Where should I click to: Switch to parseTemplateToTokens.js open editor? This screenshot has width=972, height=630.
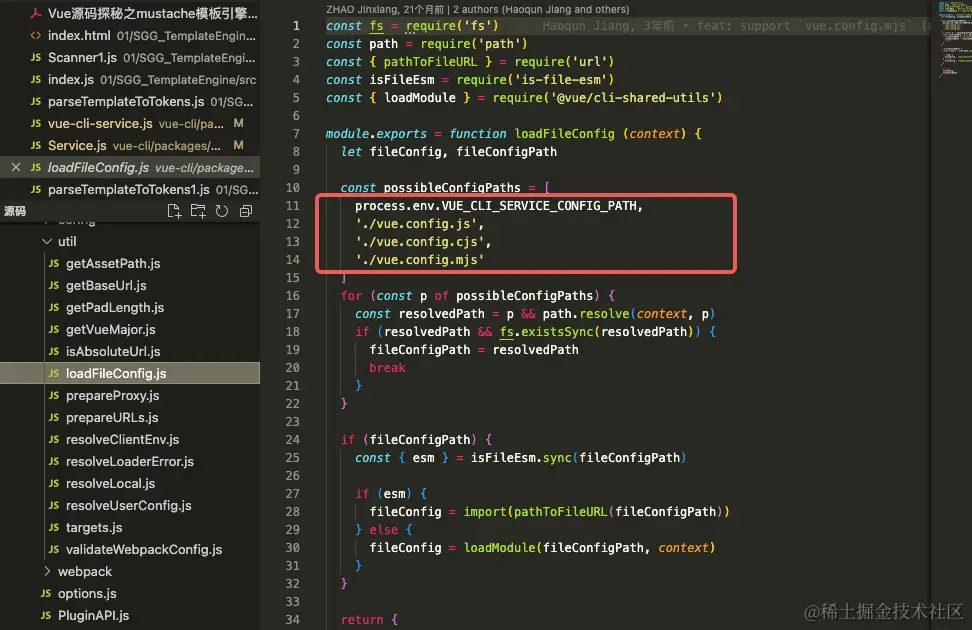pos(130,102)
